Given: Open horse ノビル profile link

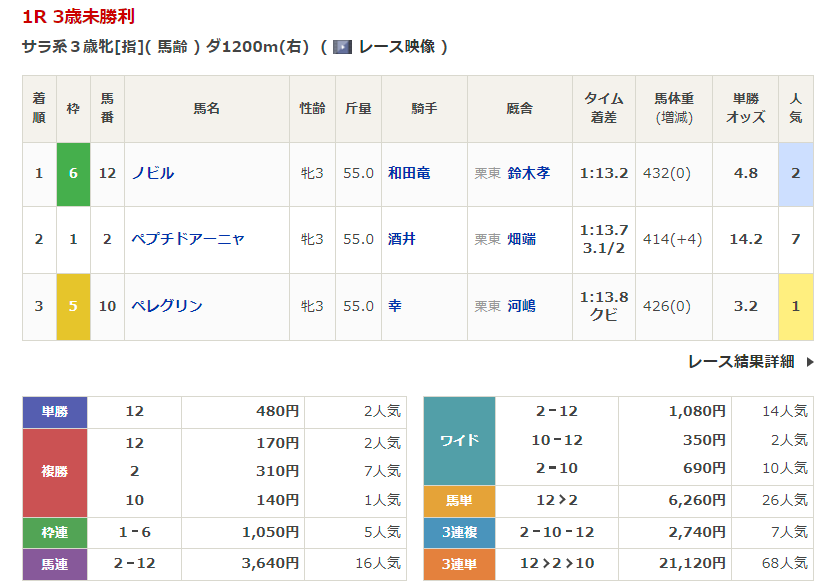Looking at the screenshot, I should pyautogui.click(x=153, y=173).
